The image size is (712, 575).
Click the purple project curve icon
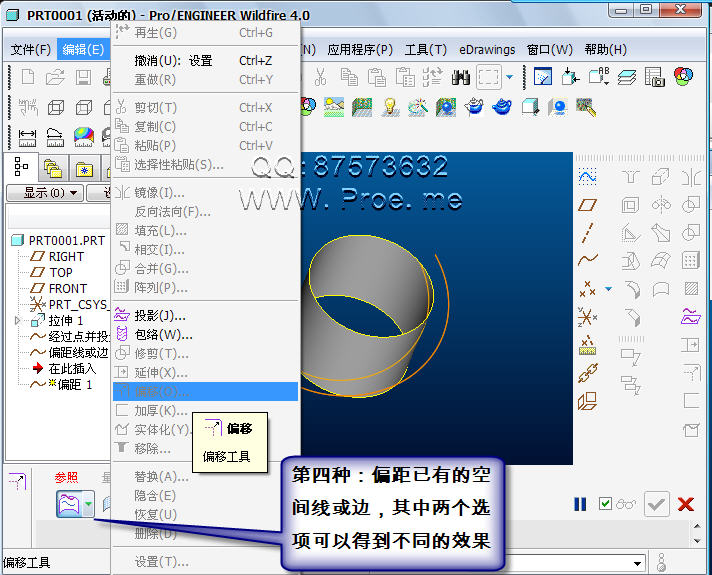(691, 317)
